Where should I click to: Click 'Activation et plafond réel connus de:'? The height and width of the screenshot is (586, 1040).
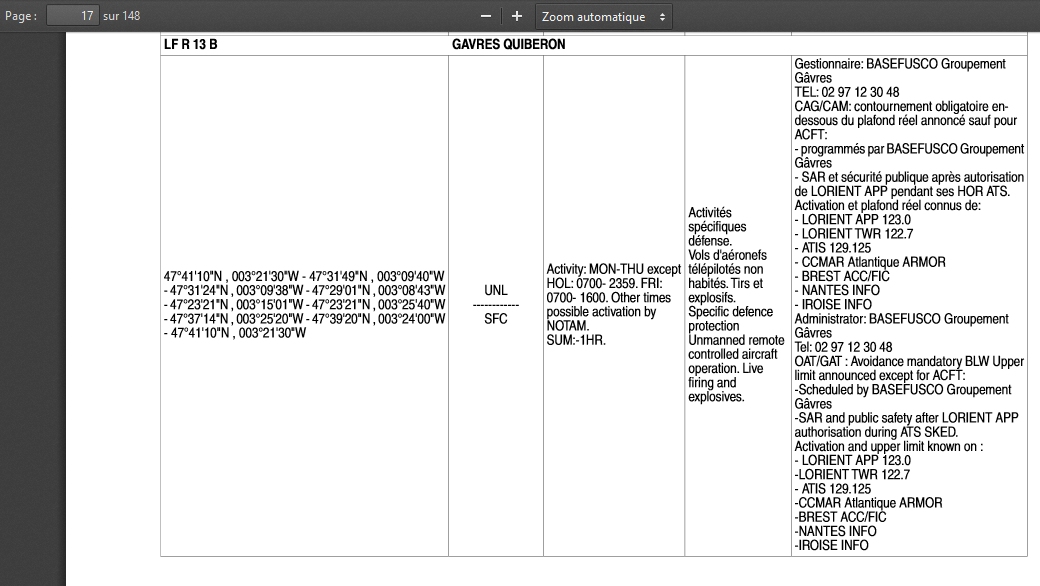click(887, 205)
